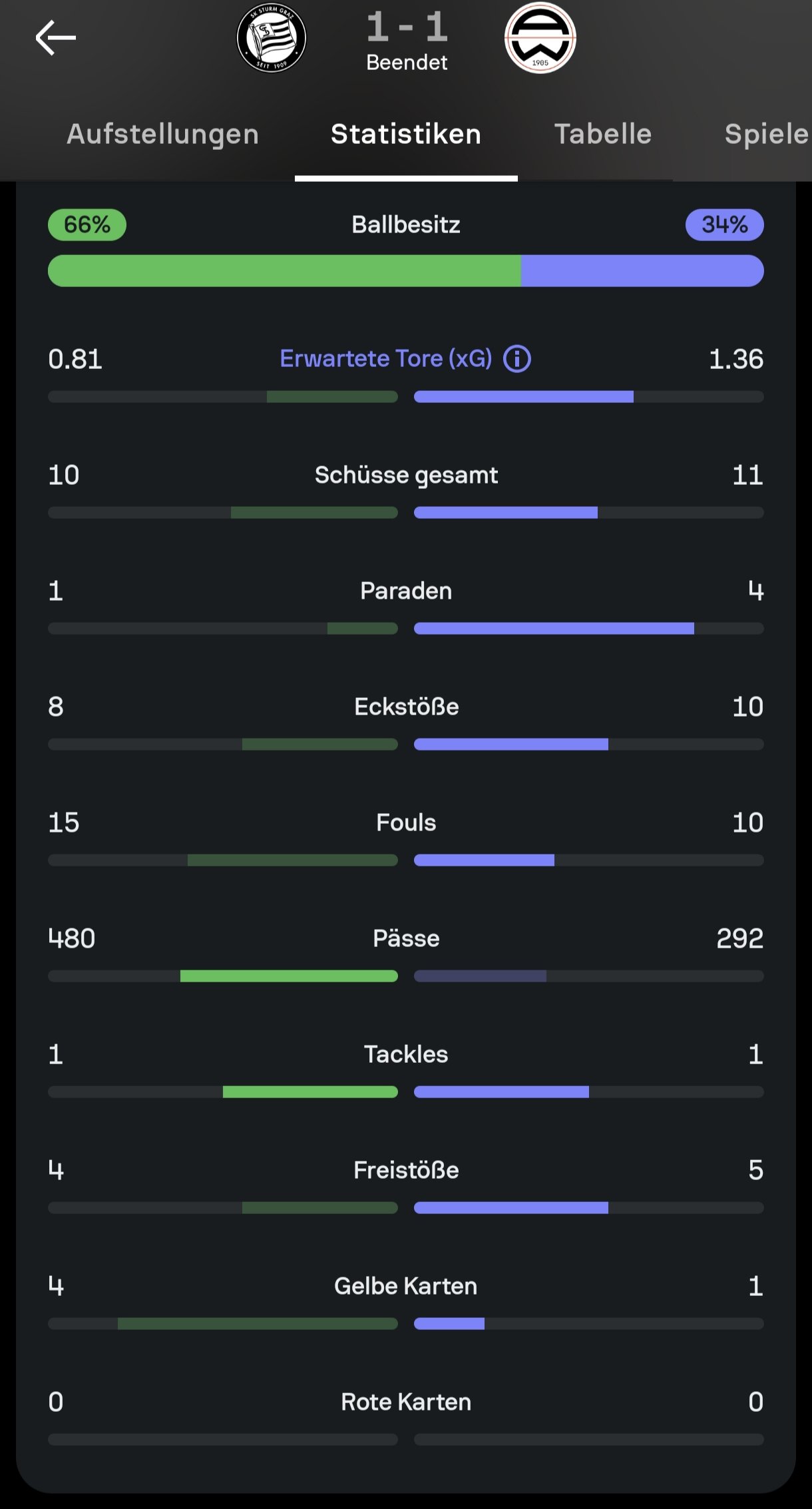Open the SK Sturm Graz team logo
This screenshot has width=812, height=1509.
pyautogui.click(x=272, y=38)
